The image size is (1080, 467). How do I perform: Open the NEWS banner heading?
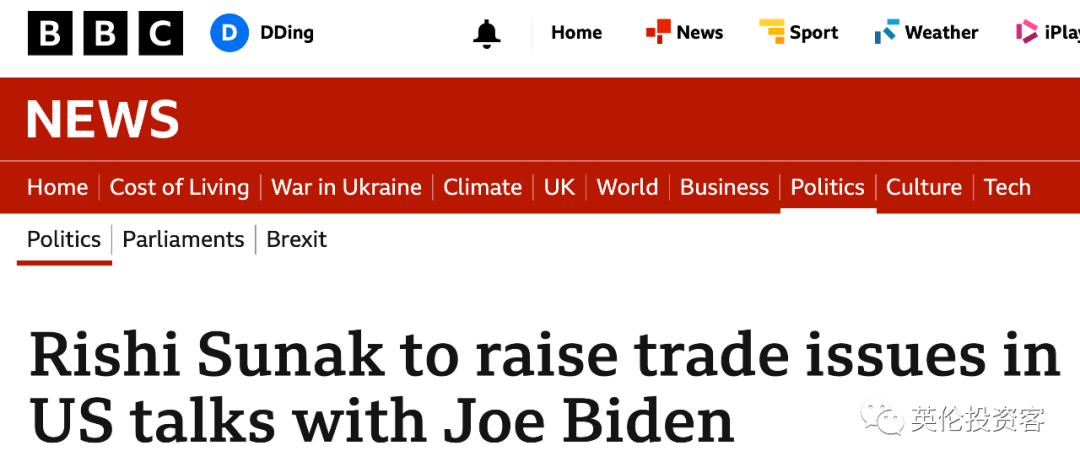click(x=103, y=119)
